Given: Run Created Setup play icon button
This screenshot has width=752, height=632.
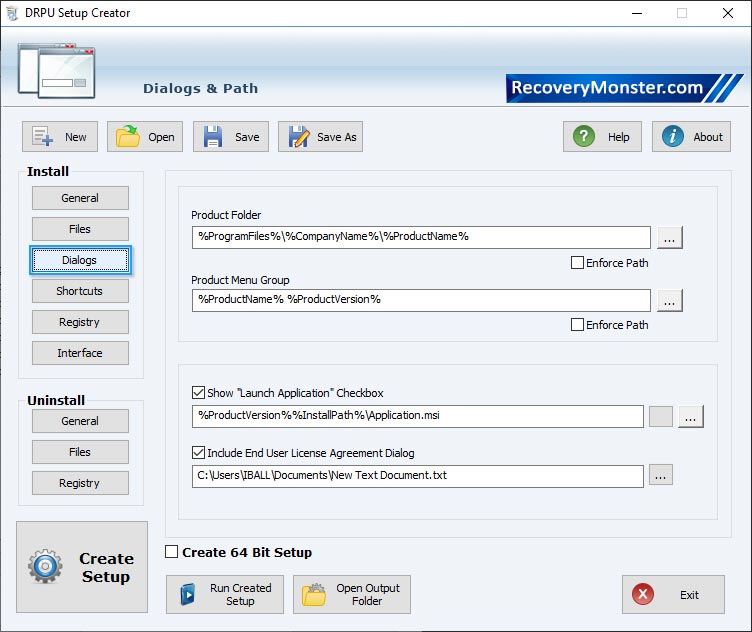Looking at the screenshot, I should click(225, 595).
